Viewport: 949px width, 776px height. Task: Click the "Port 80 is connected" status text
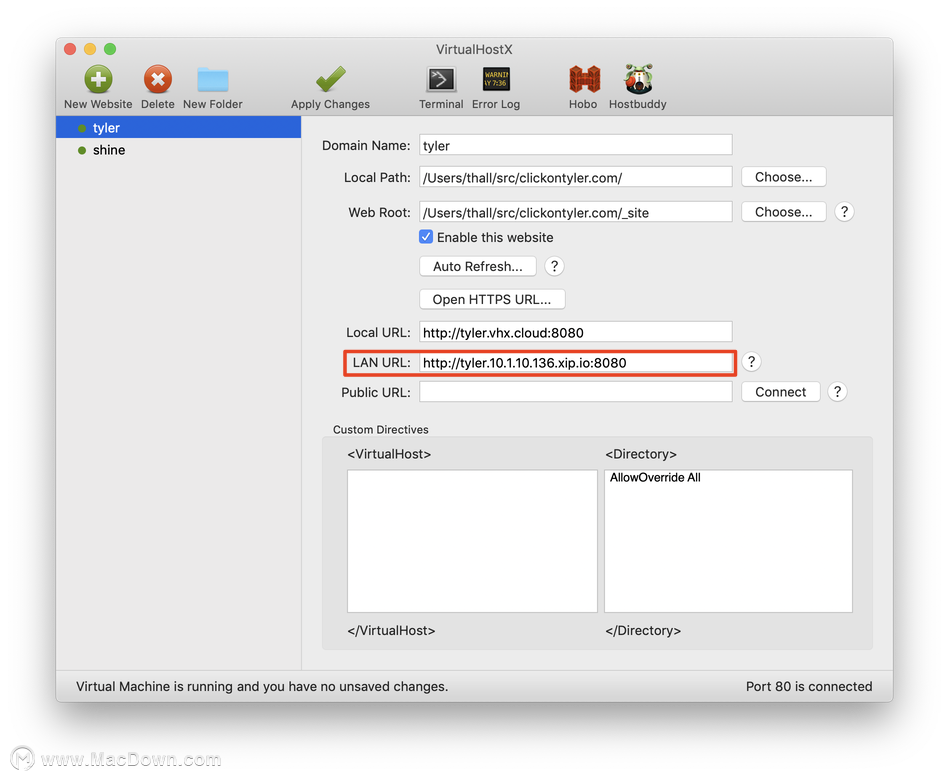coord(809,686)
